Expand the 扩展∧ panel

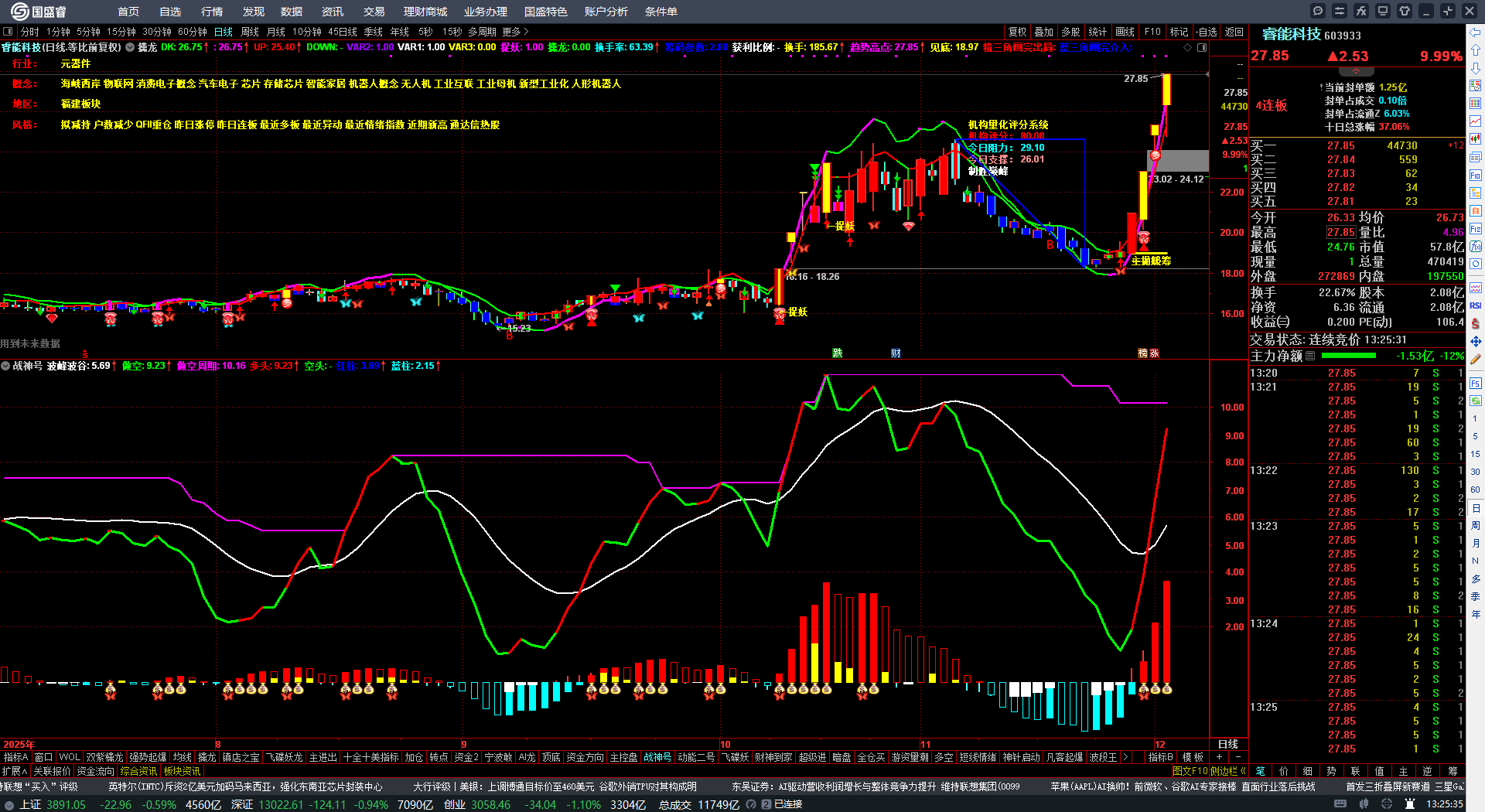15,771
